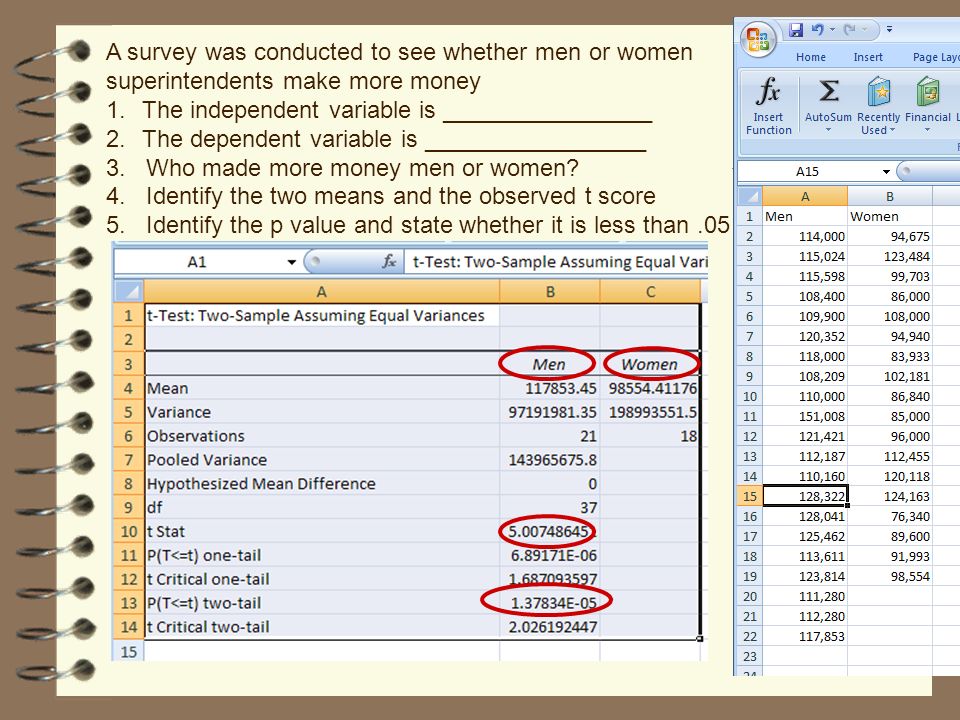The width and height of the screenshot is (960, 720).
Task: Select column C header in the t-Test sheet
Action: pyautogui.click(x=650, y=292)
